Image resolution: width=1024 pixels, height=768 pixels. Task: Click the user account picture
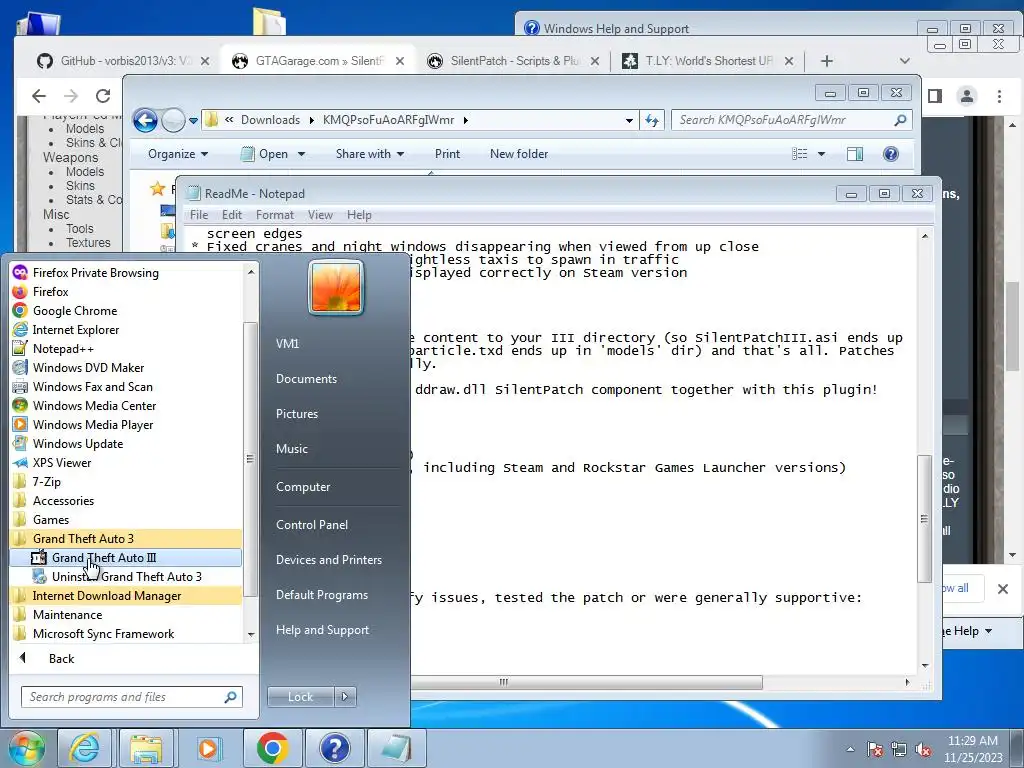pos(336,287)
